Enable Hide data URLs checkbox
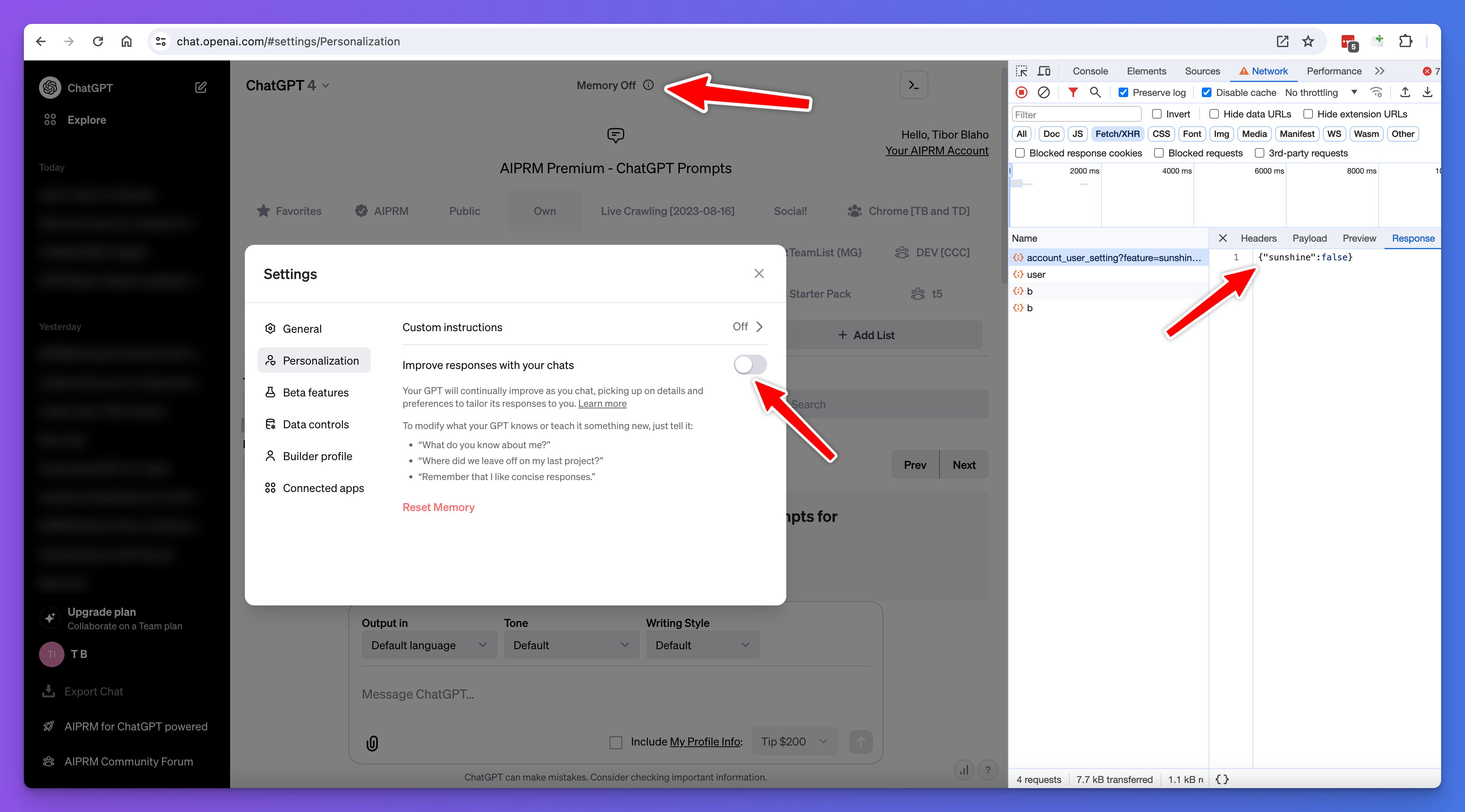 click(x=1214, y=114)
